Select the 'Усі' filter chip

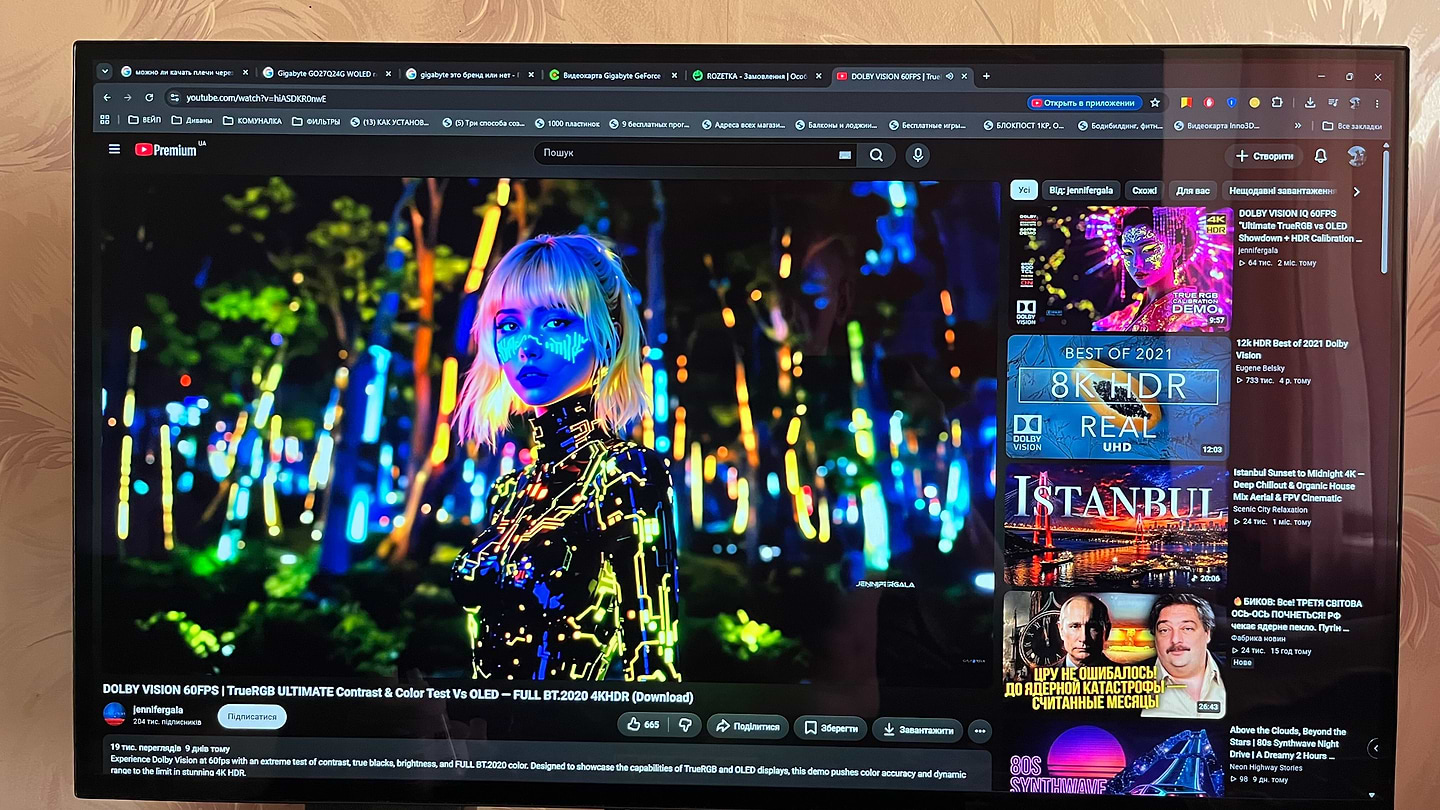[x=1024, y=190]
